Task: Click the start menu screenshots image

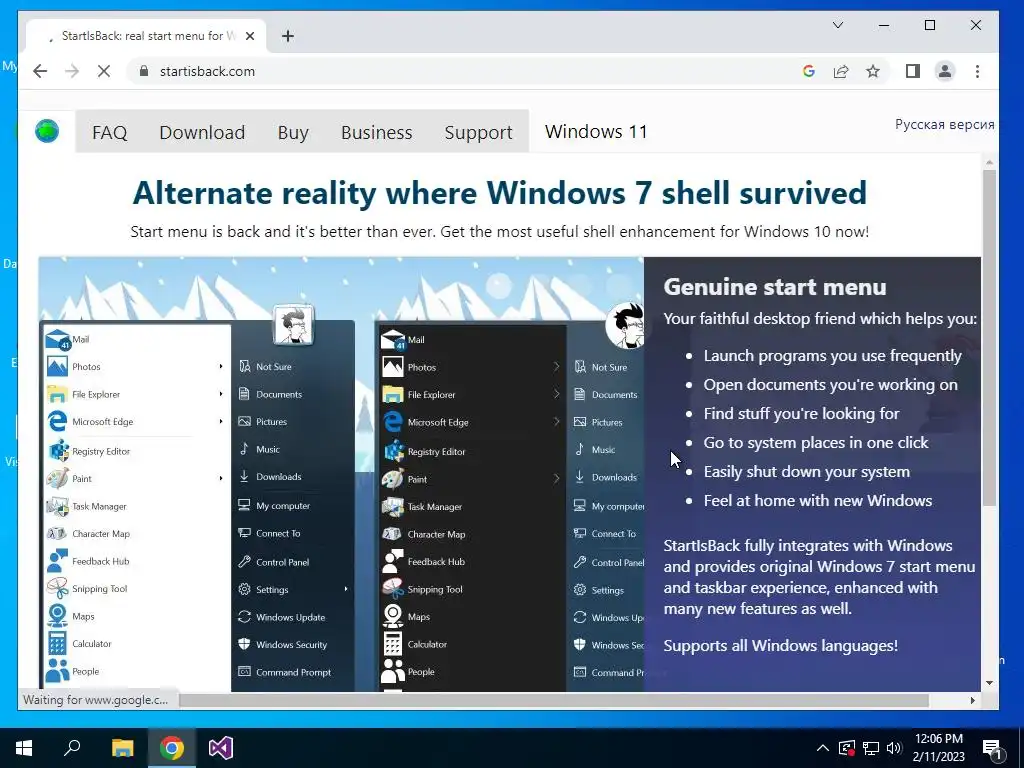Action: click(x=341, y=474)
